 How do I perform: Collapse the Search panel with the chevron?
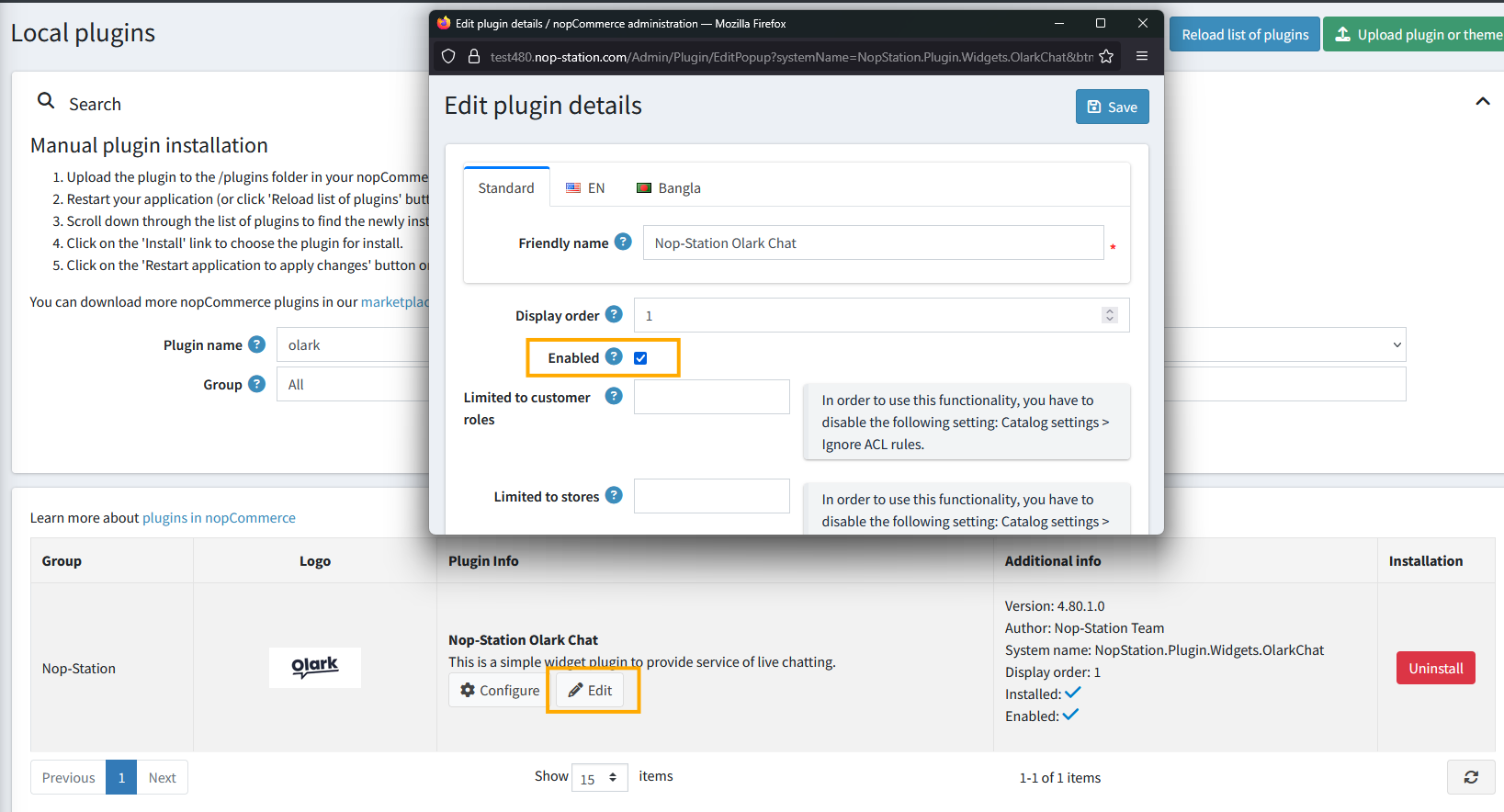pyautogui.click(x=1482, y=101)
